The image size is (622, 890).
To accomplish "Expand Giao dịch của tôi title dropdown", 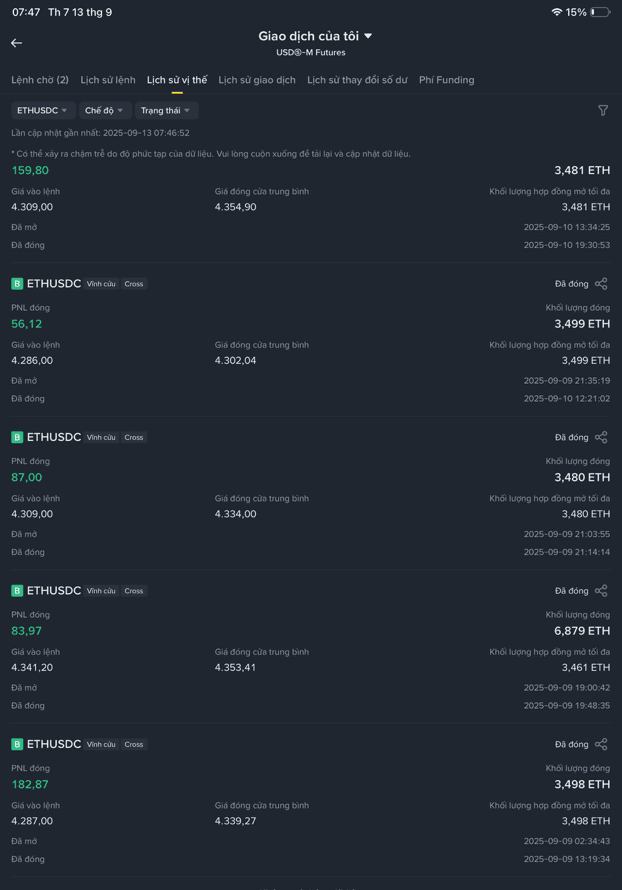I will tap(315, 36).
